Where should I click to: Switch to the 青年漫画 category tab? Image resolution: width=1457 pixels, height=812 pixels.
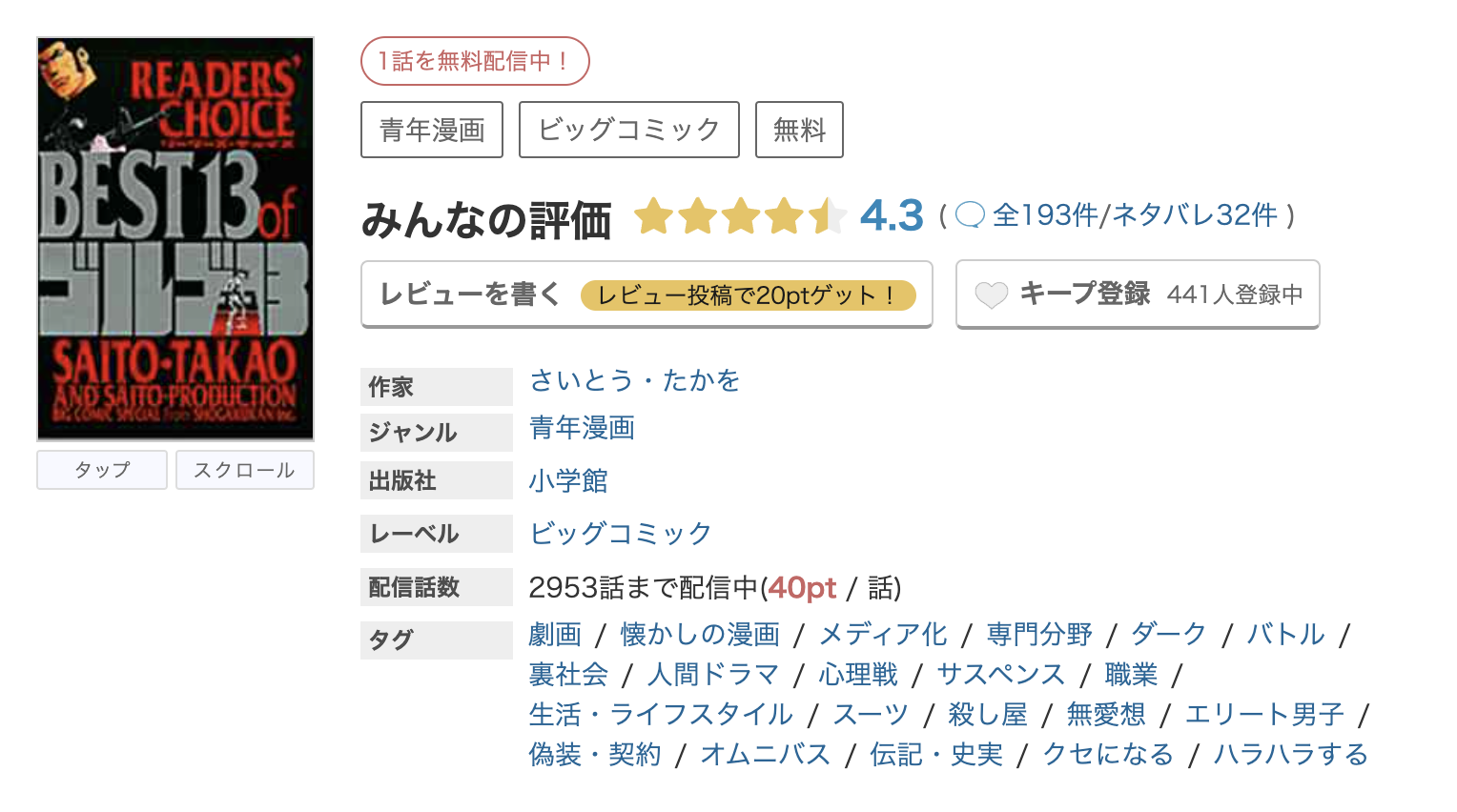click(x=431, y=129)
